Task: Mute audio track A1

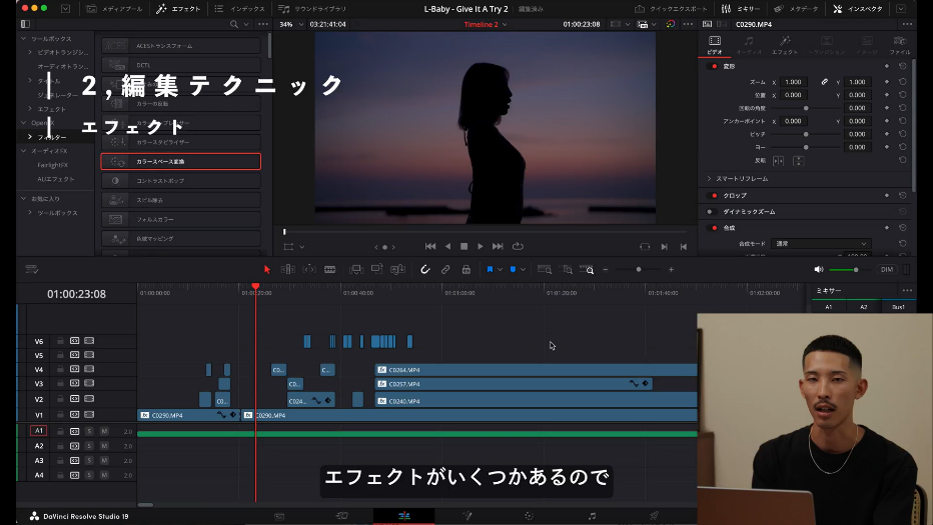Action: tap(104, 431)
